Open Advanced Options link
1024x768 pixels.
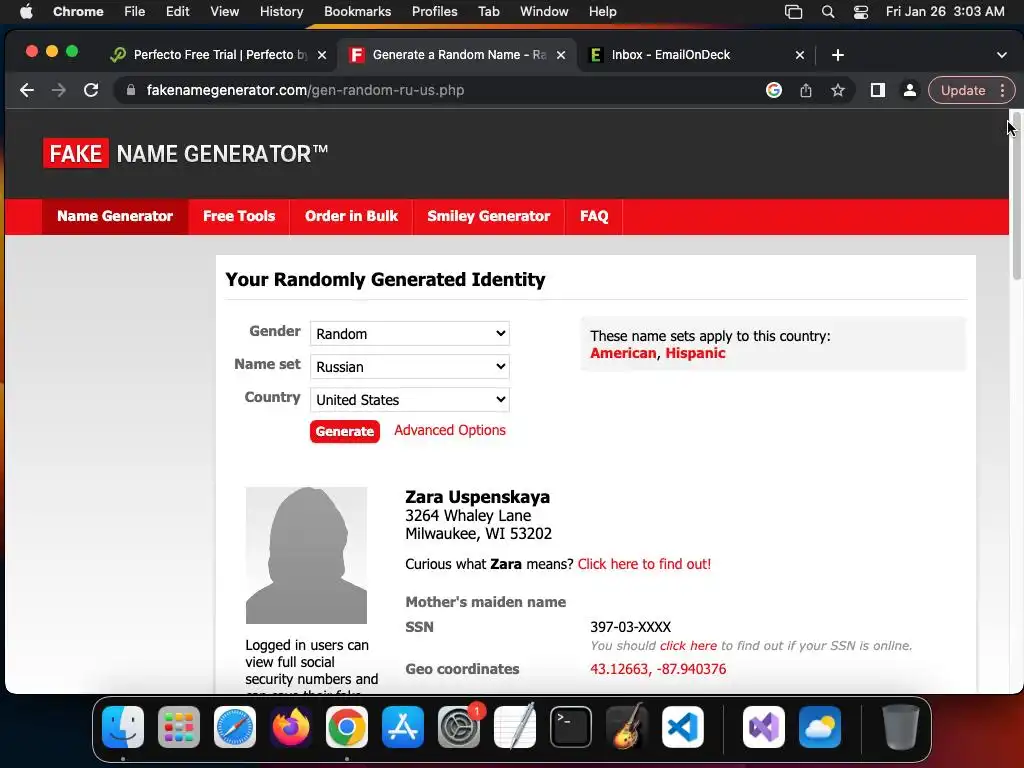coord(450,430)
